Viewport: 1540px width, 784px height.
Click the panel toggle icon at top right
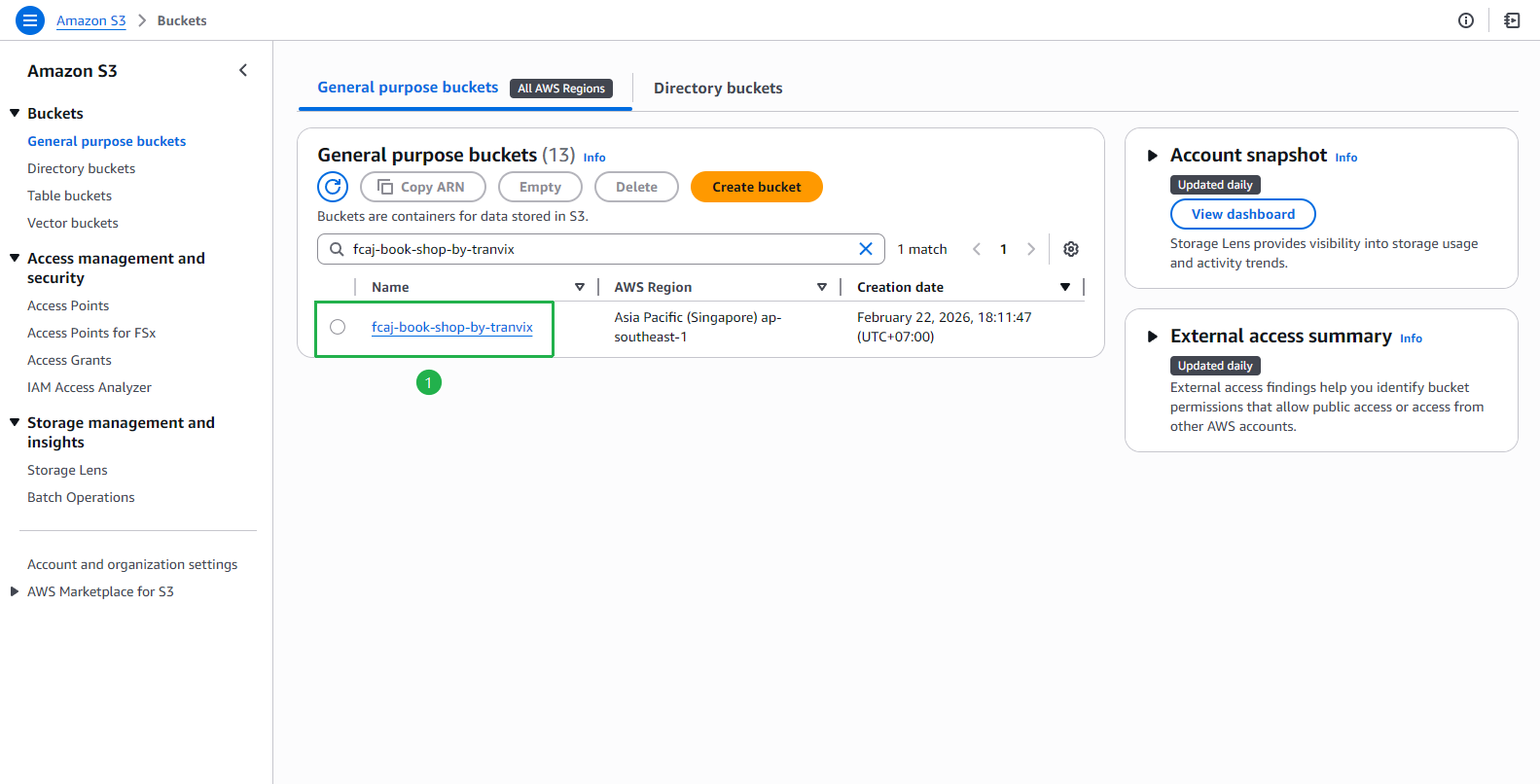(x=1512, y=20)
